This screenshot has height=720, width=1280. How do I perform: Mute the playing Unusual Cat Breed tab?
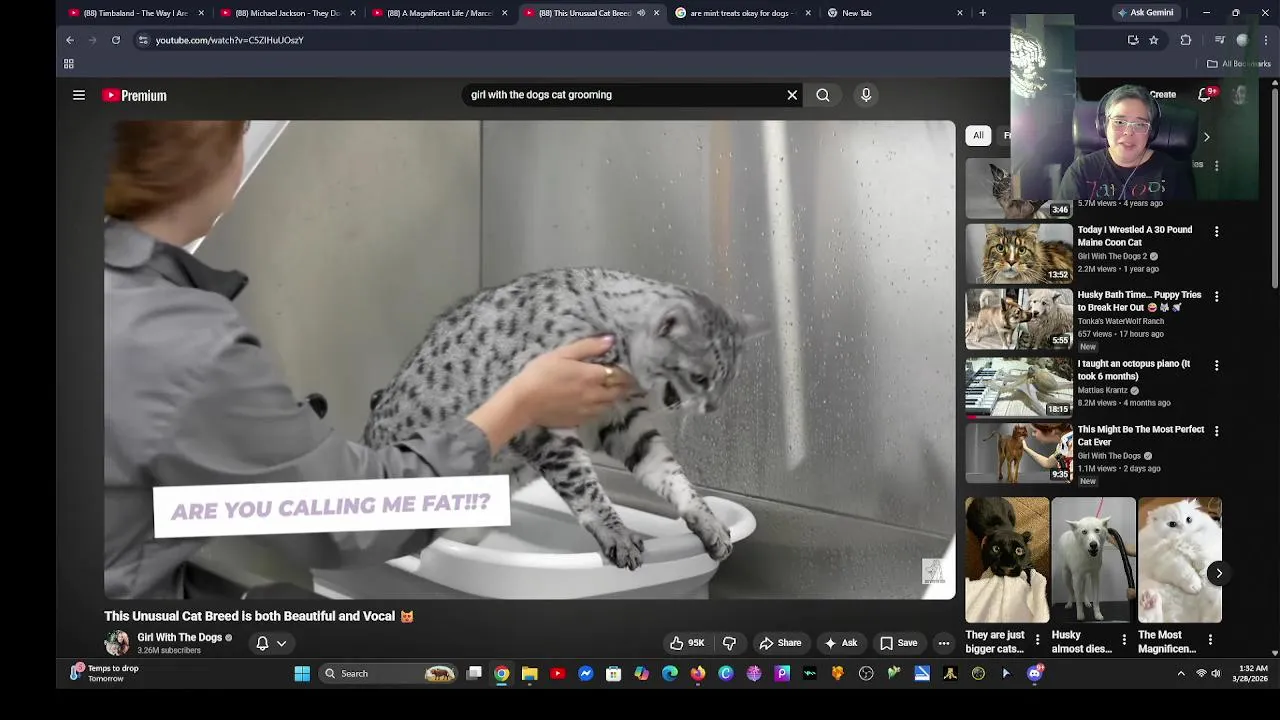tap(641, 13)
